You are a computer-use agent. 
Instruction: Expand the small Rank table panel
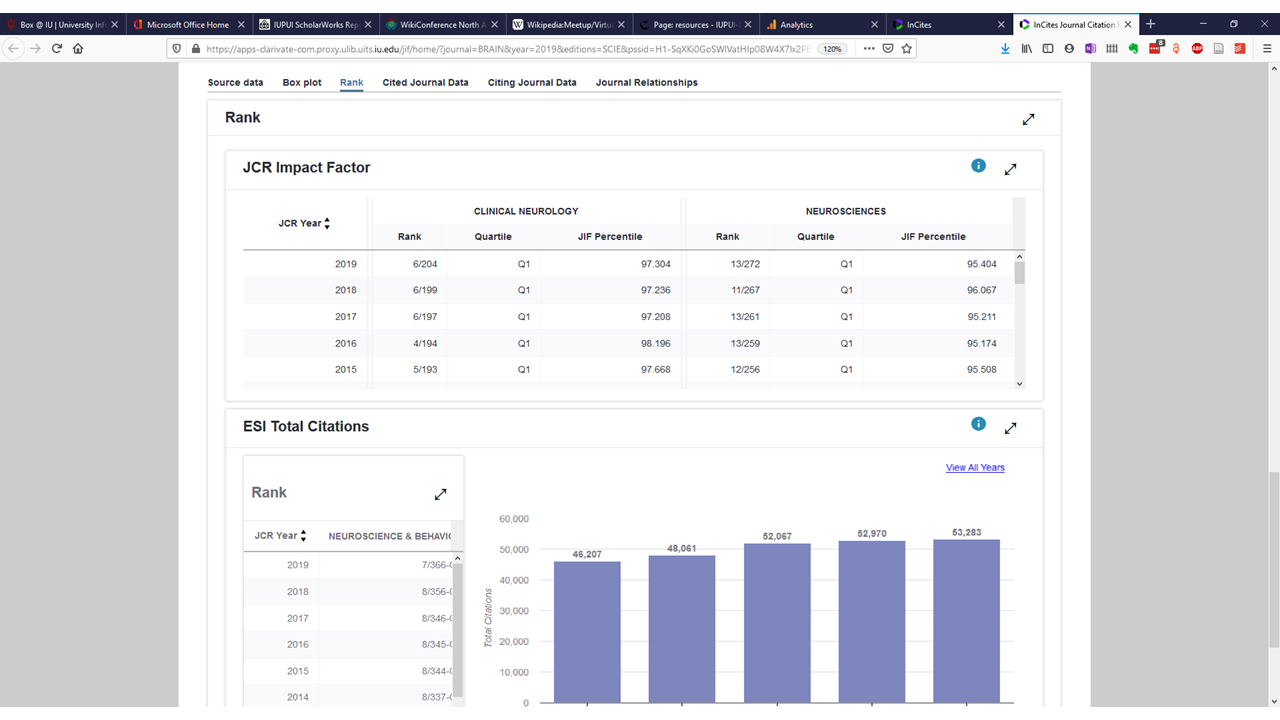(440, 494)
